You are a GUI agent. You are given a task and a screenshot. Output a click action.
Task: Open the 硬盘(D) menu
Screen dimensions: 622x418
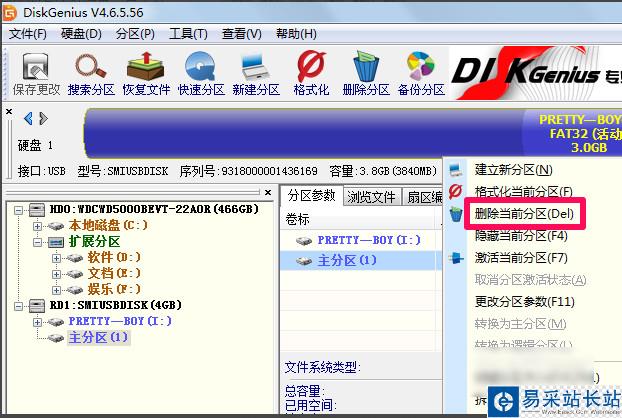click(81, 34)
